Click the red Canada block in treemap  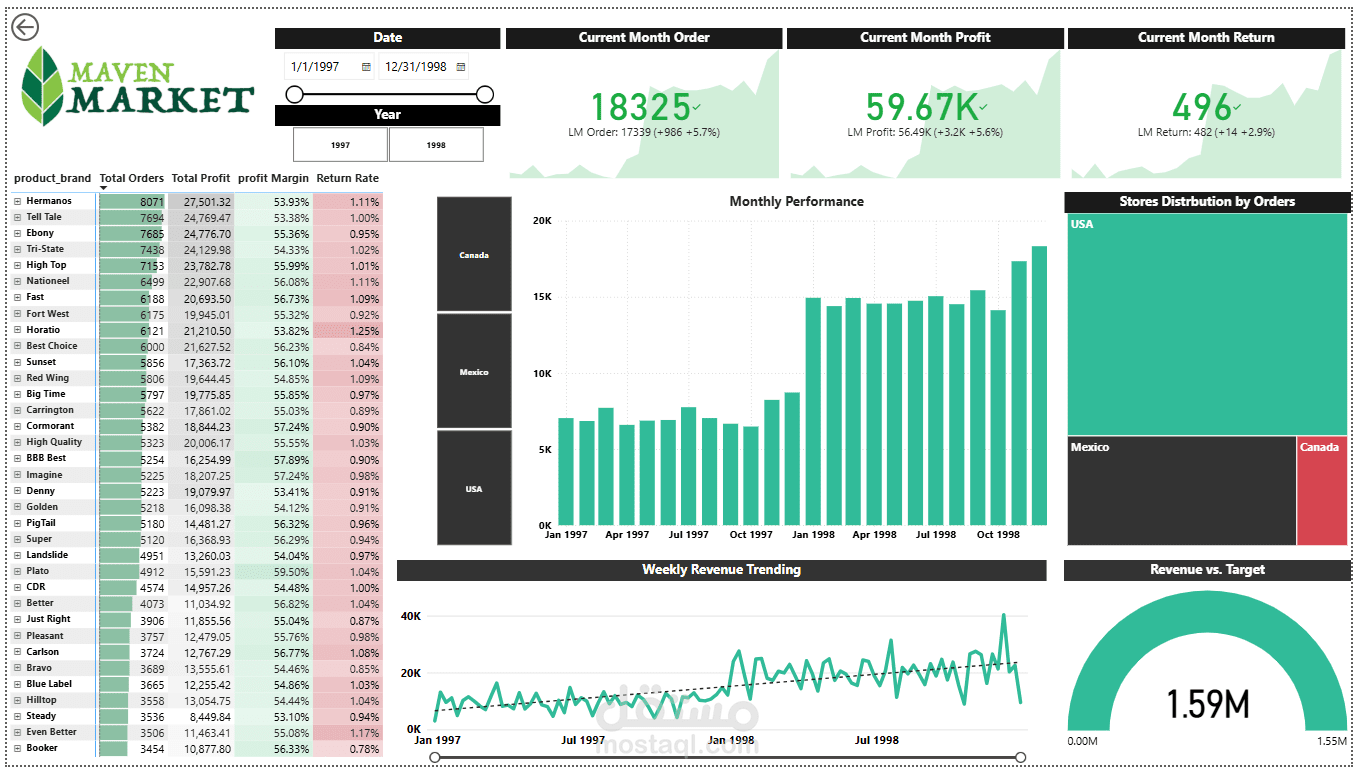click(x=1322, y=491)
